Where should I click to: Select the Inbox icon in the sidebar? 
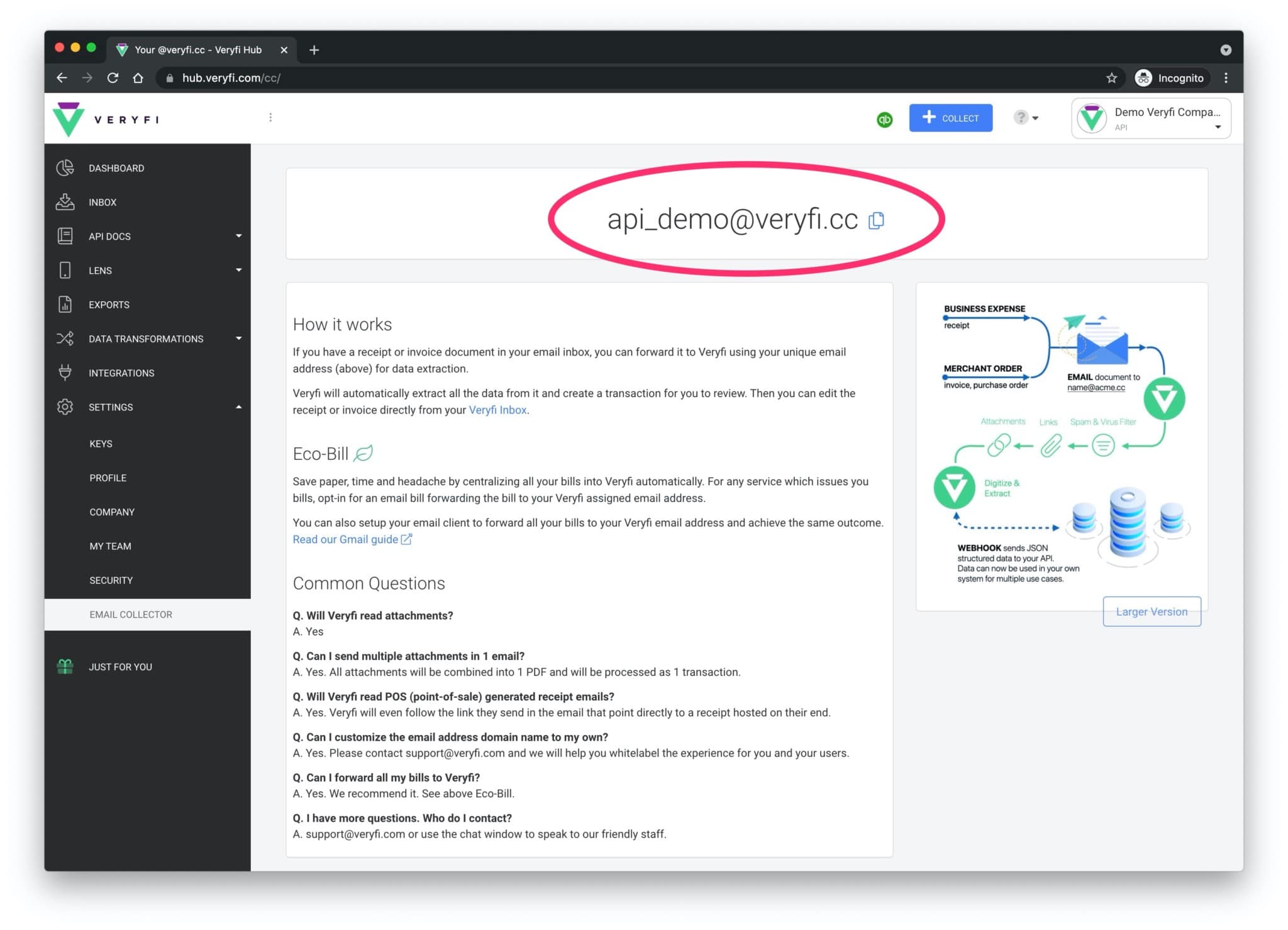pyautogui.click(x=65, y=202)
